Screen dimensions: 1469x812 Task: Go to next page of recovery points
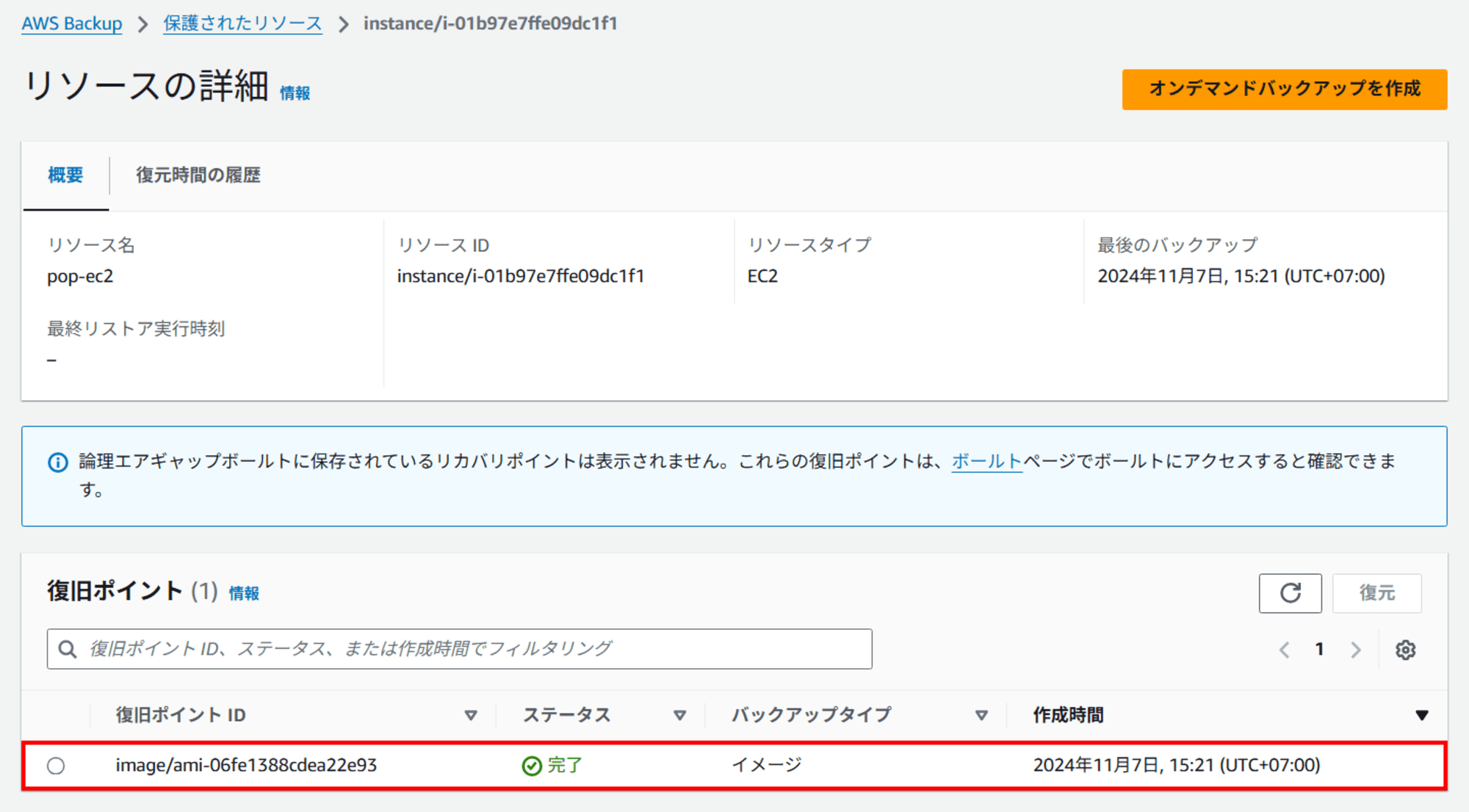(1356, 650)
